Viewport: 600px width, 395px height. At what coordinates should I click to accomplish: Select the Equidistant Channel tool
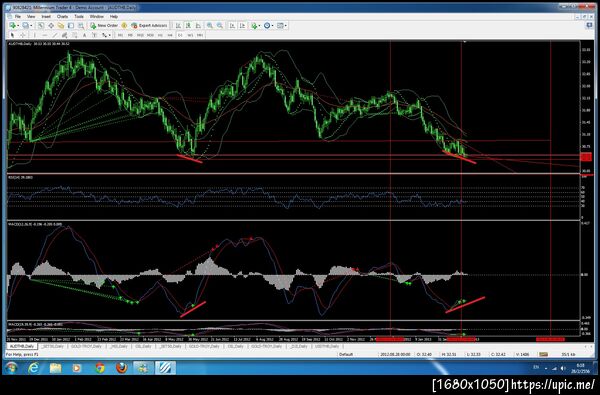[x=65, y=35]
